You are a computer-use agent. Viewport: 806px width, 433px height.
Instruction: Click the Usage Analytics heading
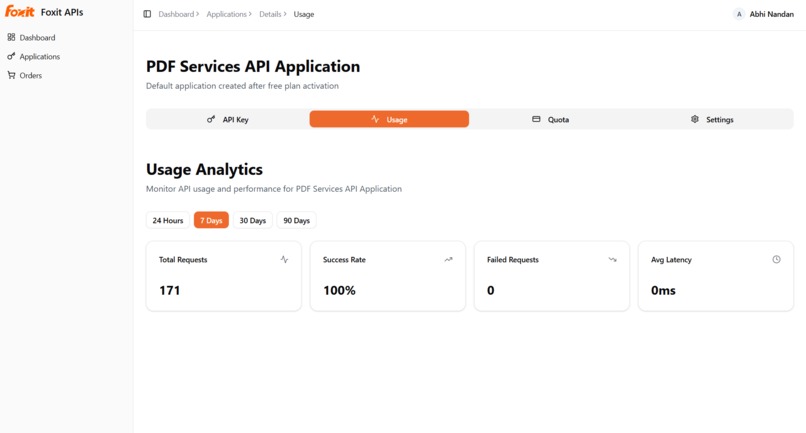(x=204, y=169)
